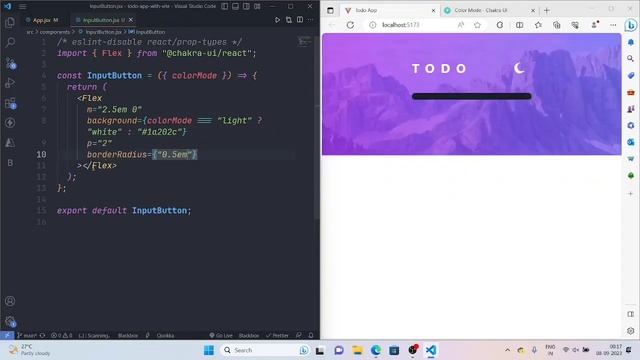Viewport: 640px width, 360px height.
Task: Click the Prettier status bar item
Action: point(277,336)
